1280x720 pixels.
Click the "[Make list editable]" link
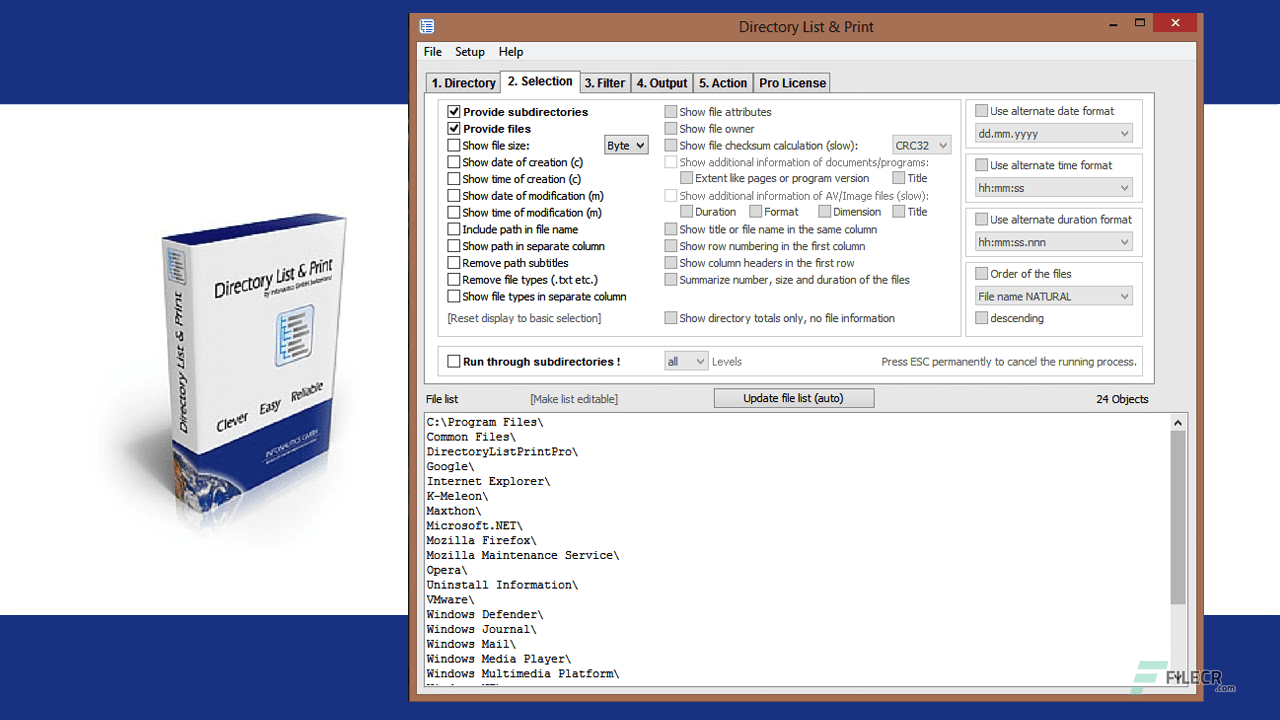[x=572, y=398]
